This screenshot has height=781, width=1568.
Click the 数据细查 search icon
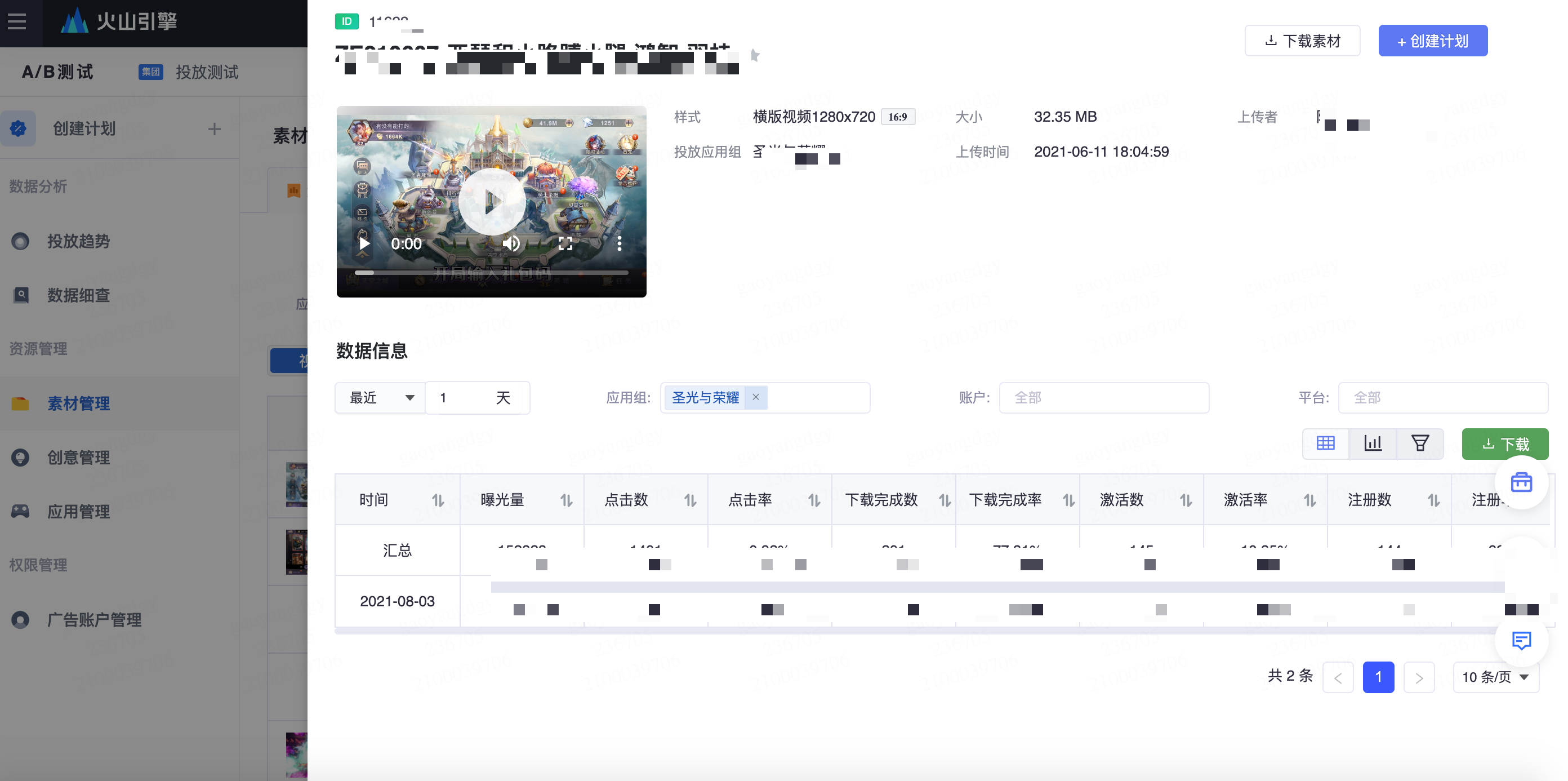click(21, 295)
